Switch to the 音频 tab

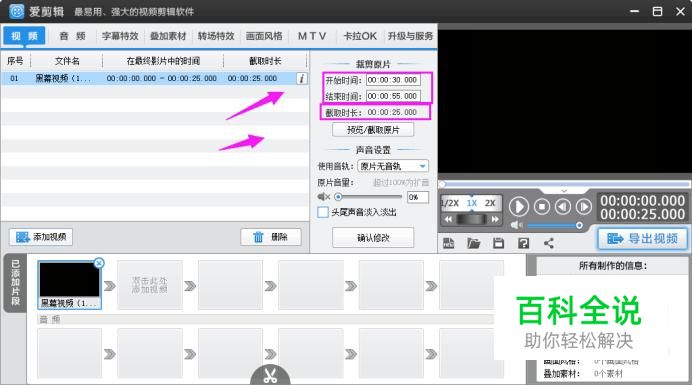72,36
